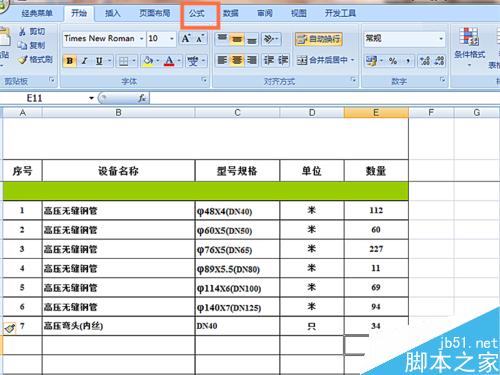
Task: Select column B header
Action: pyautogui.click(x=118, y=113)
